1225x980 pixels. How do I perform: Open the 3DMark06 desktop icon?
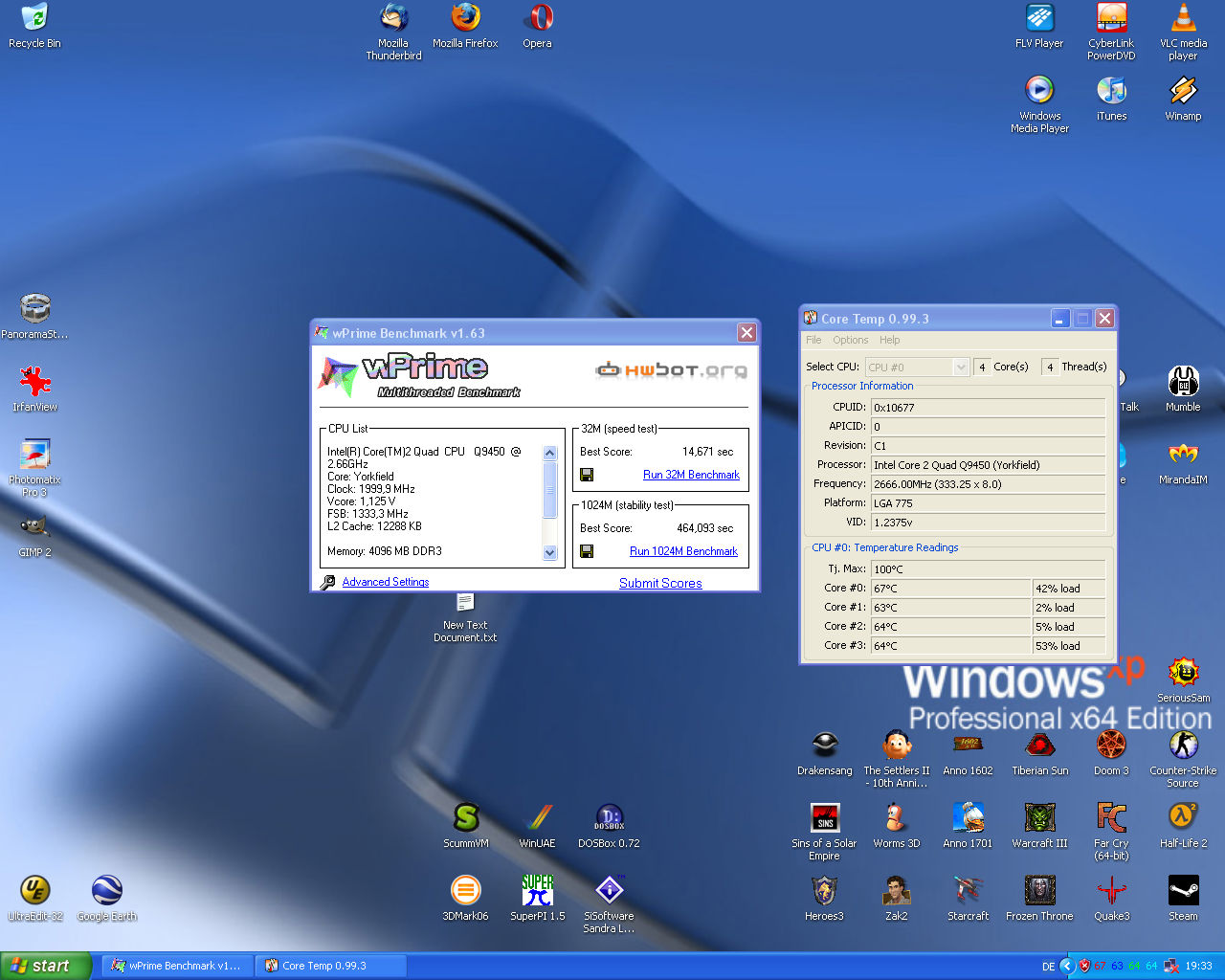tap(465, 891)
